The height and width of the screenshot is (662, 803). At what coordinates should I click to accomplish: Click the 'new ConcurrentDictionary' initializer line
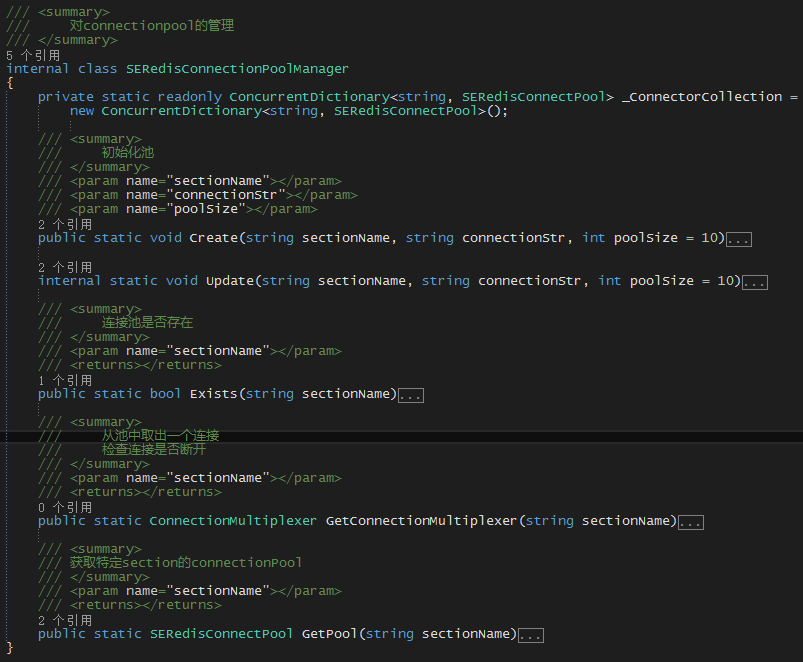pyautogui.click(x=289, y=111)
